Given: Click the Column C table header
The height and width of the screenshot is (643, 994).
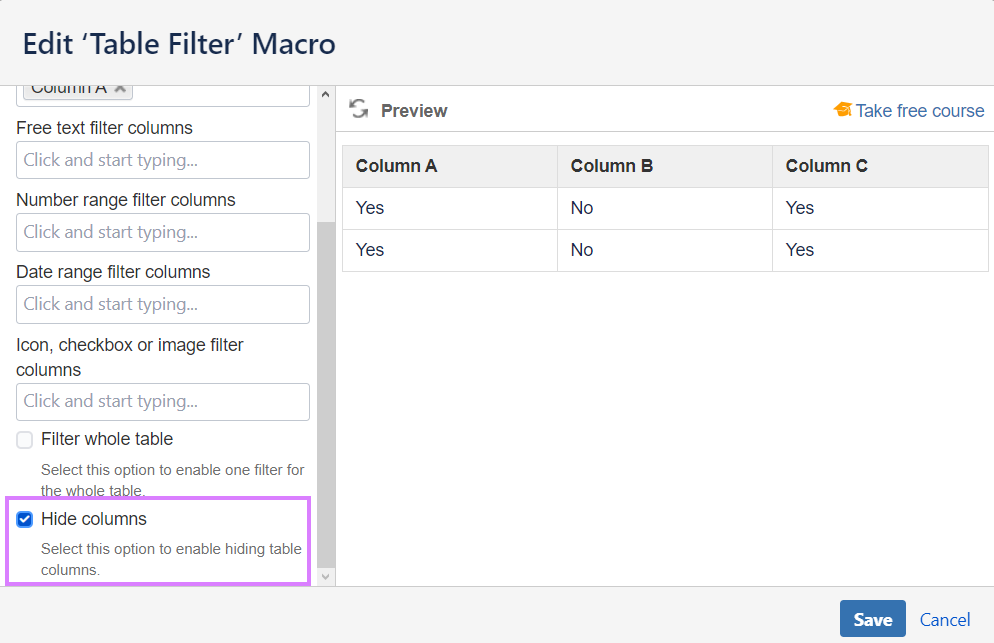Looking at the screenshot, I should [x=827, y=166].
